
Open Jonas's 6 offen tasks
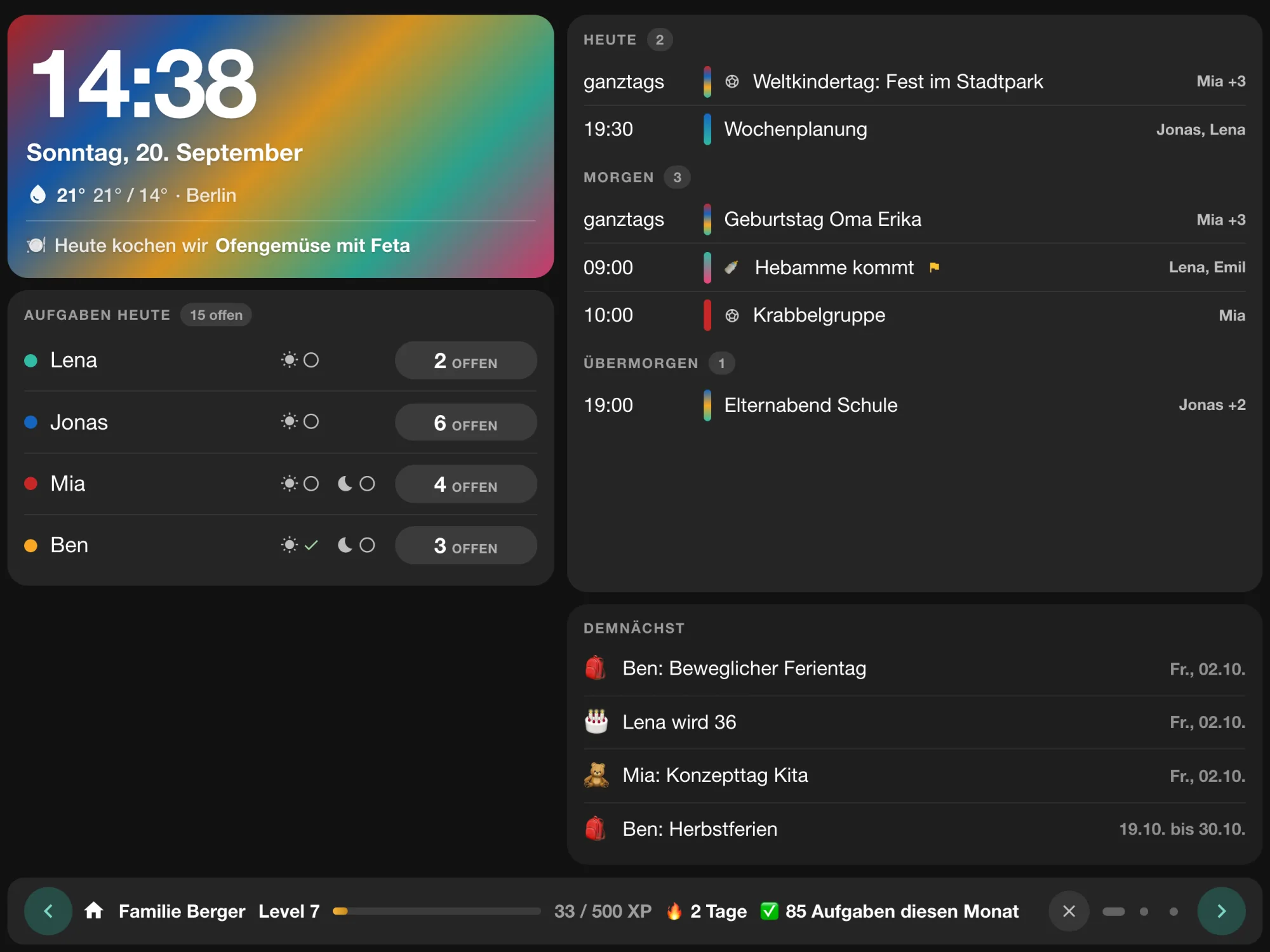[x=465, y=422]
